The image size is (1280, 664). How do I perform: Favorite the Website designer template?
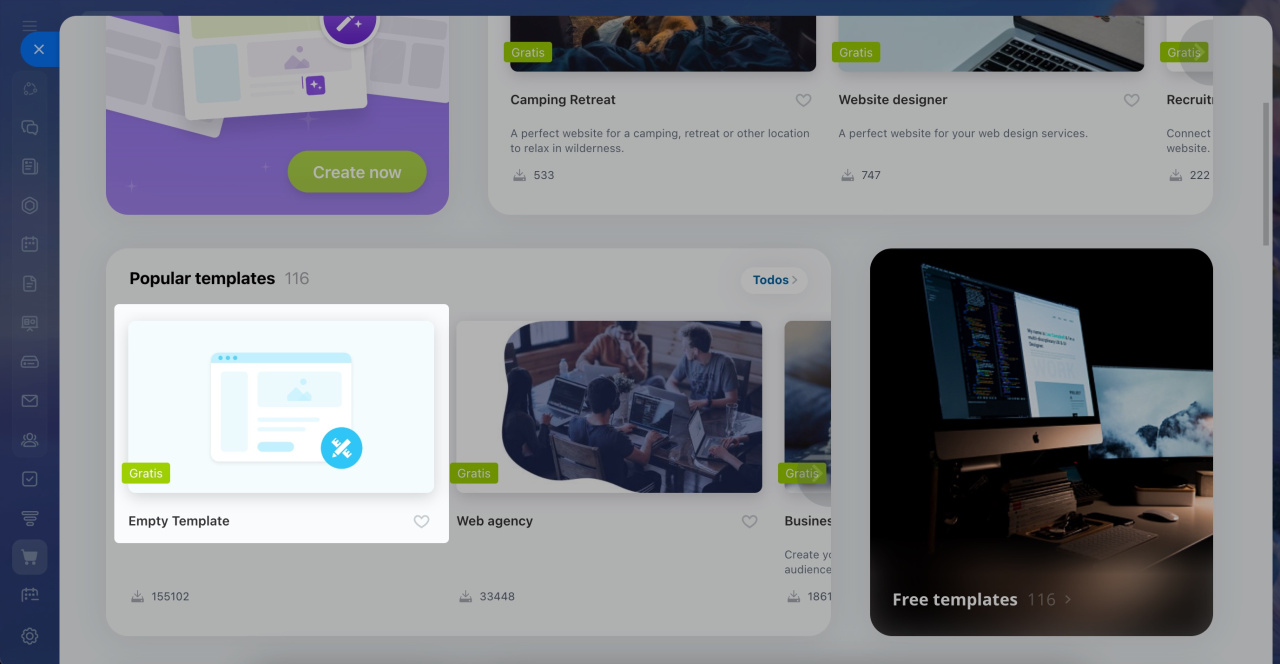coord(1131,101)
